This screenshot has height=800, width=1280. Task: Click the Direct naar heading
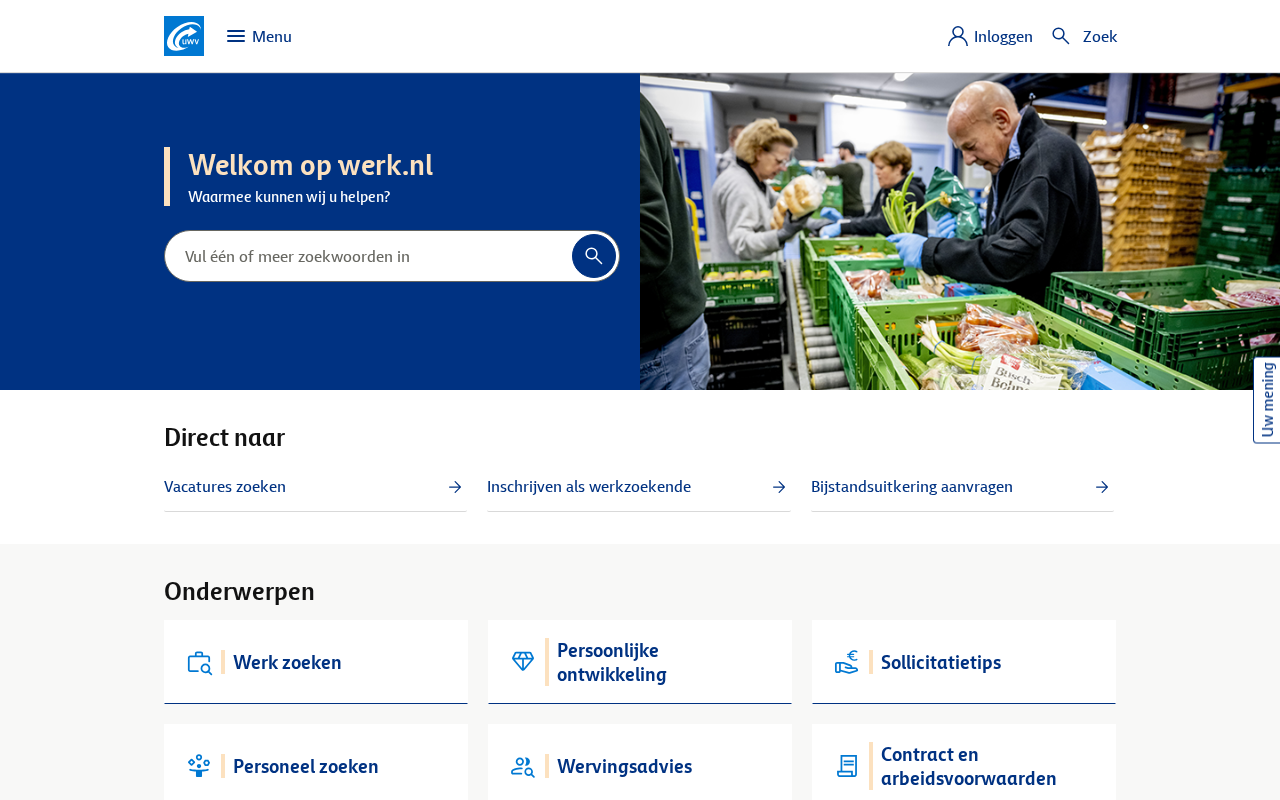tap(225, 437)
